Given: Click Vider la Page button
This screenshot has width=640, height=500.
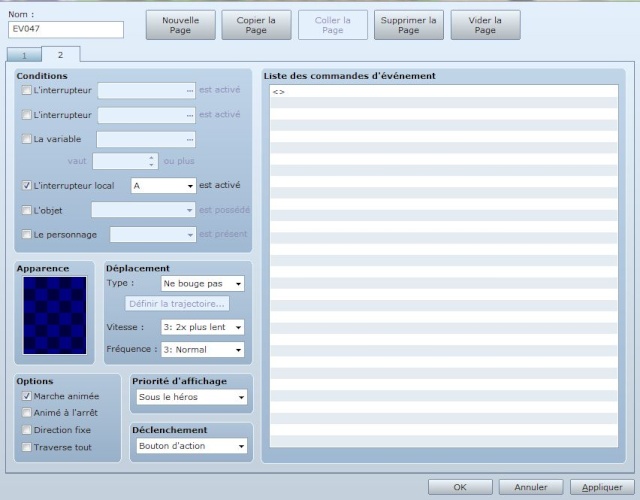Looking at the screenshot, I should 485,25.
